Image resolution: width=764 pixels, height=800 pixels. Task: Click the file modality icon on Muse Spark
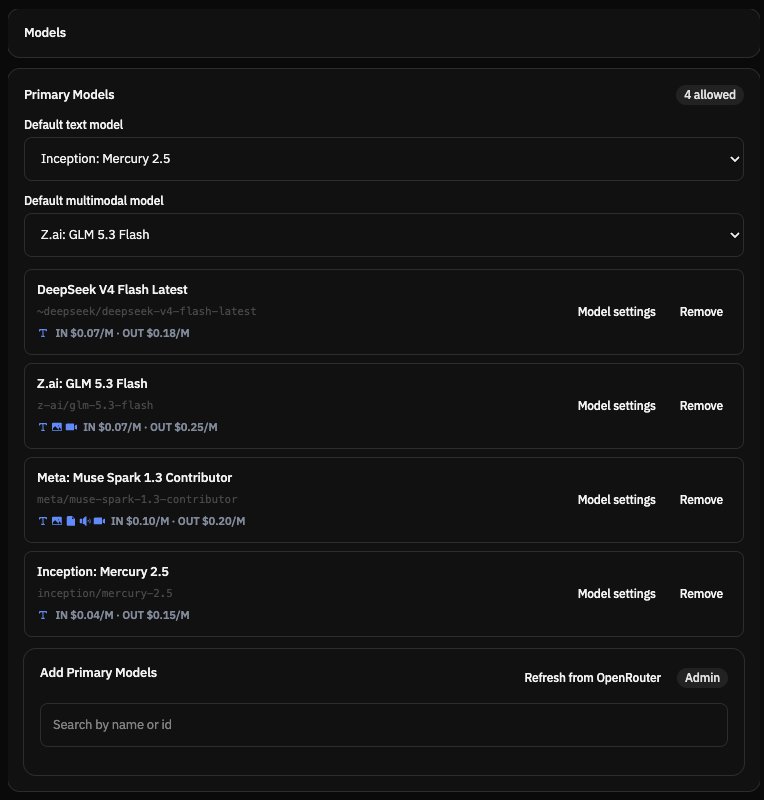tap(71, 521)
